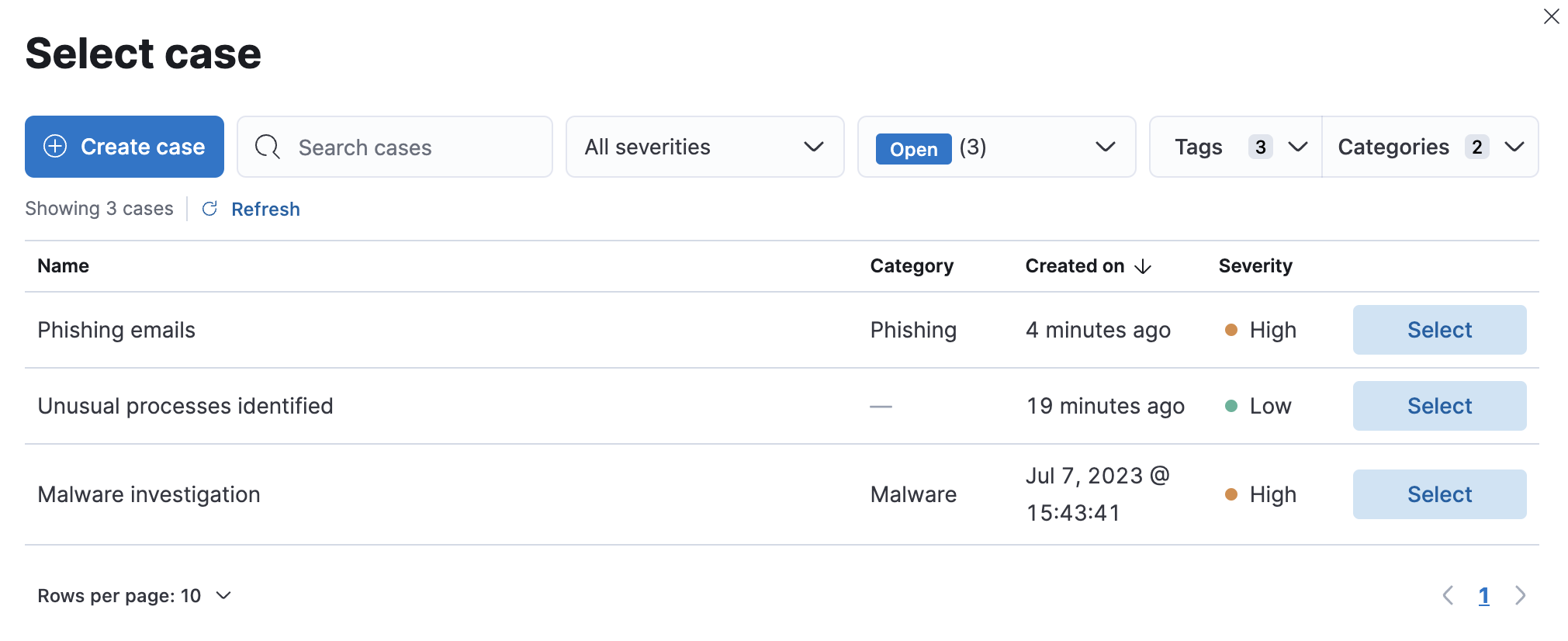Click page number 1

pyautogui.click(x=1483, y=596)
